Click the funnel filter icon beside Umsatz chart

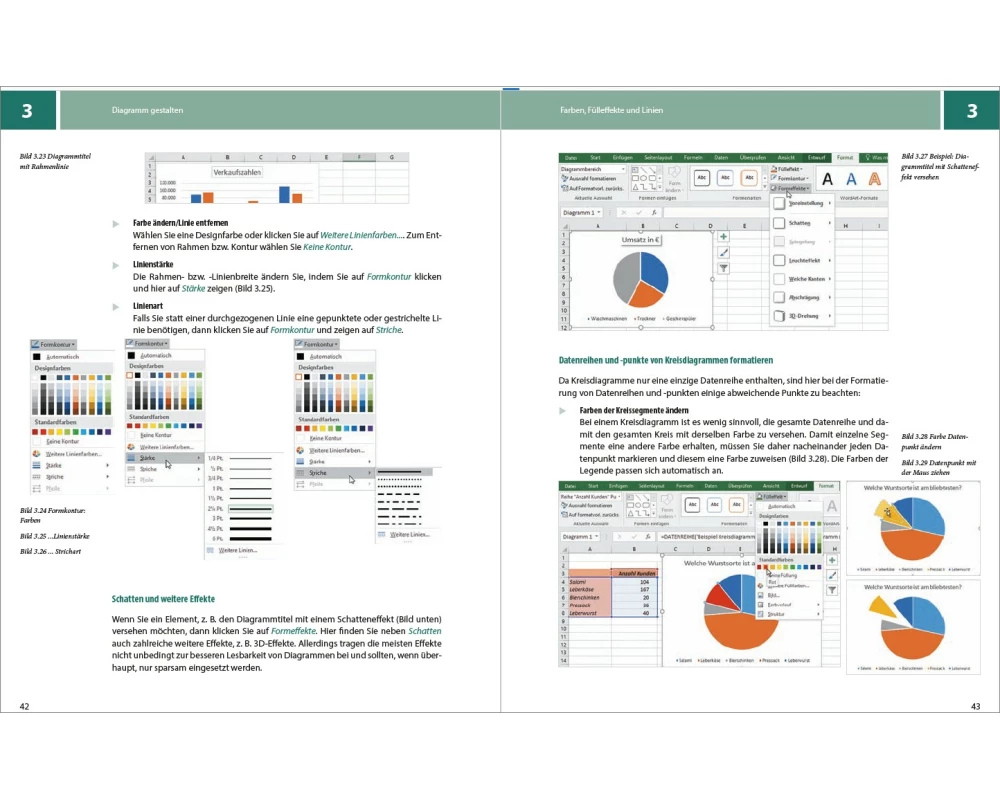723,268
